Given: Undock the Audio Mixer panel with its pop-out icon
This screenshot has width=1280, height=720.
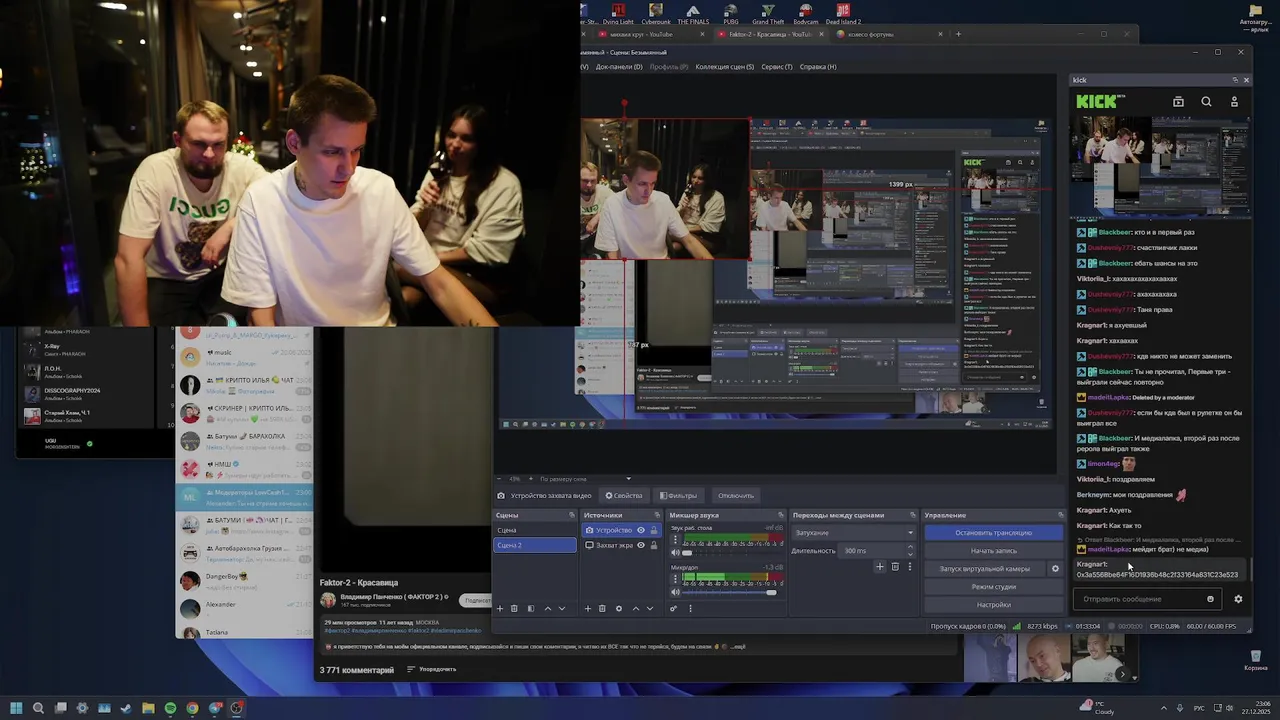Looking at the screenshot, I should [780, 515].
